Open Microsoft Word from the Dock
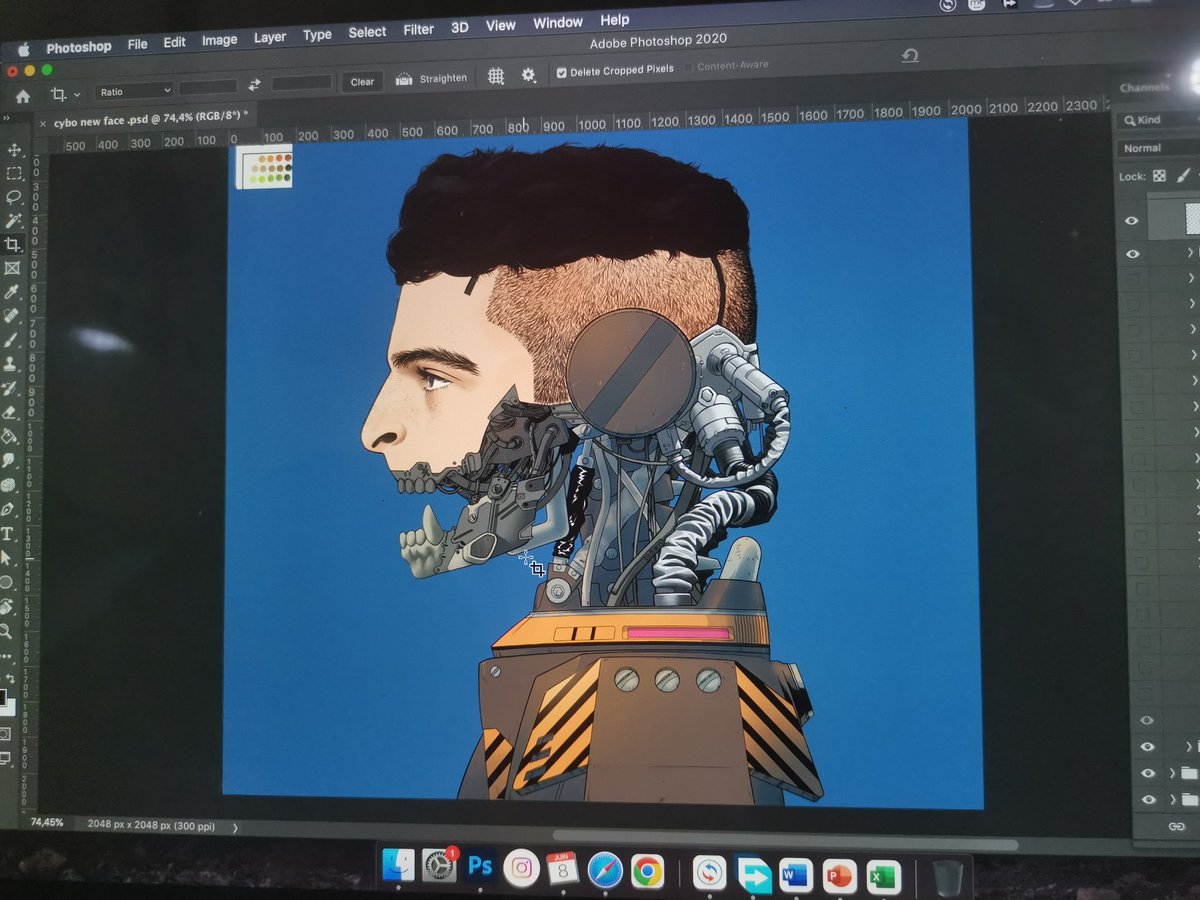Image resolution: width=1200 pixels, height=900 pixels. [796, 876]
